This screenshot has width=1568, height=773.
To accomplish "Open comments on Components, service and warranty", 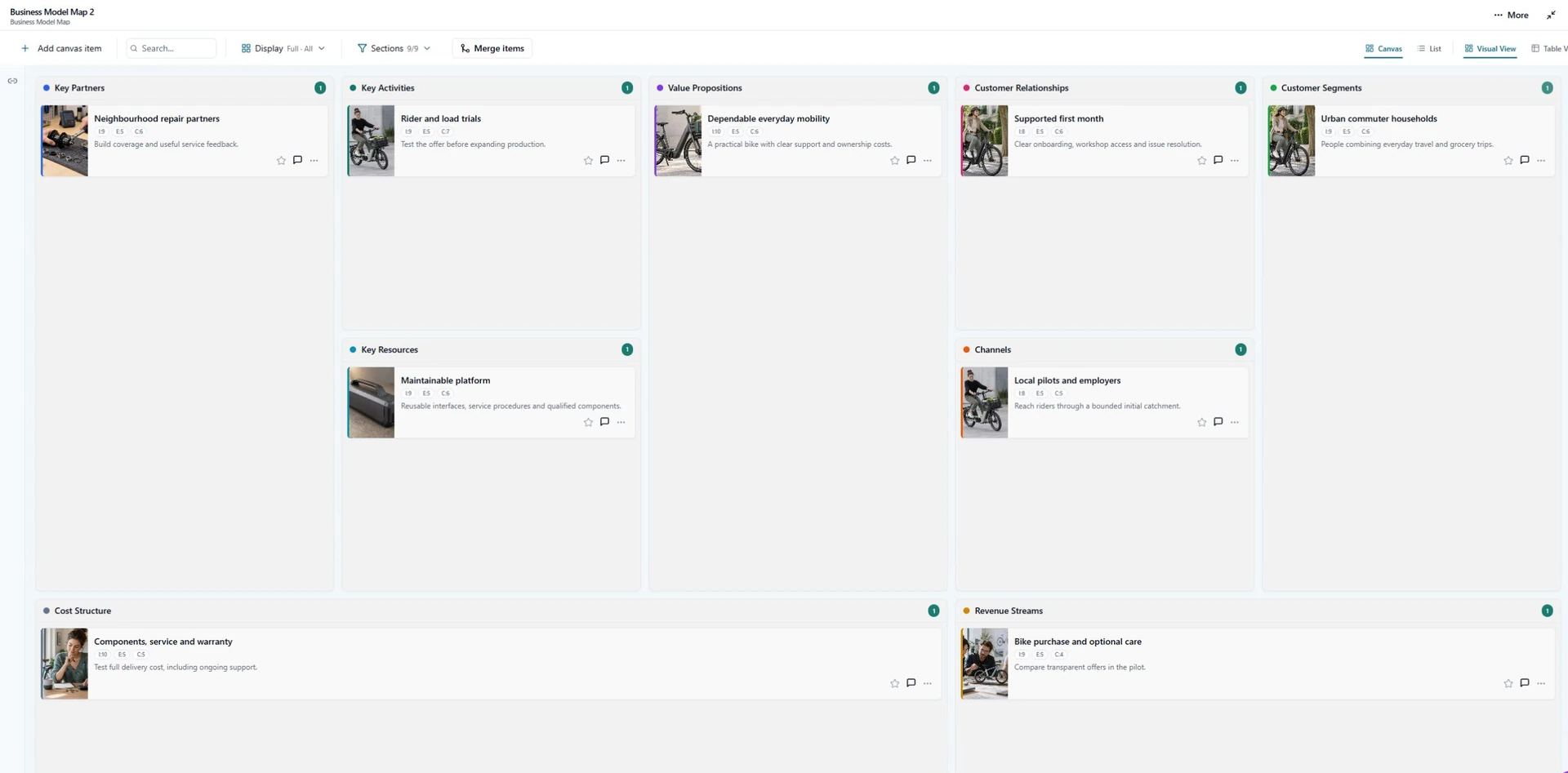I will click(911, 683).
